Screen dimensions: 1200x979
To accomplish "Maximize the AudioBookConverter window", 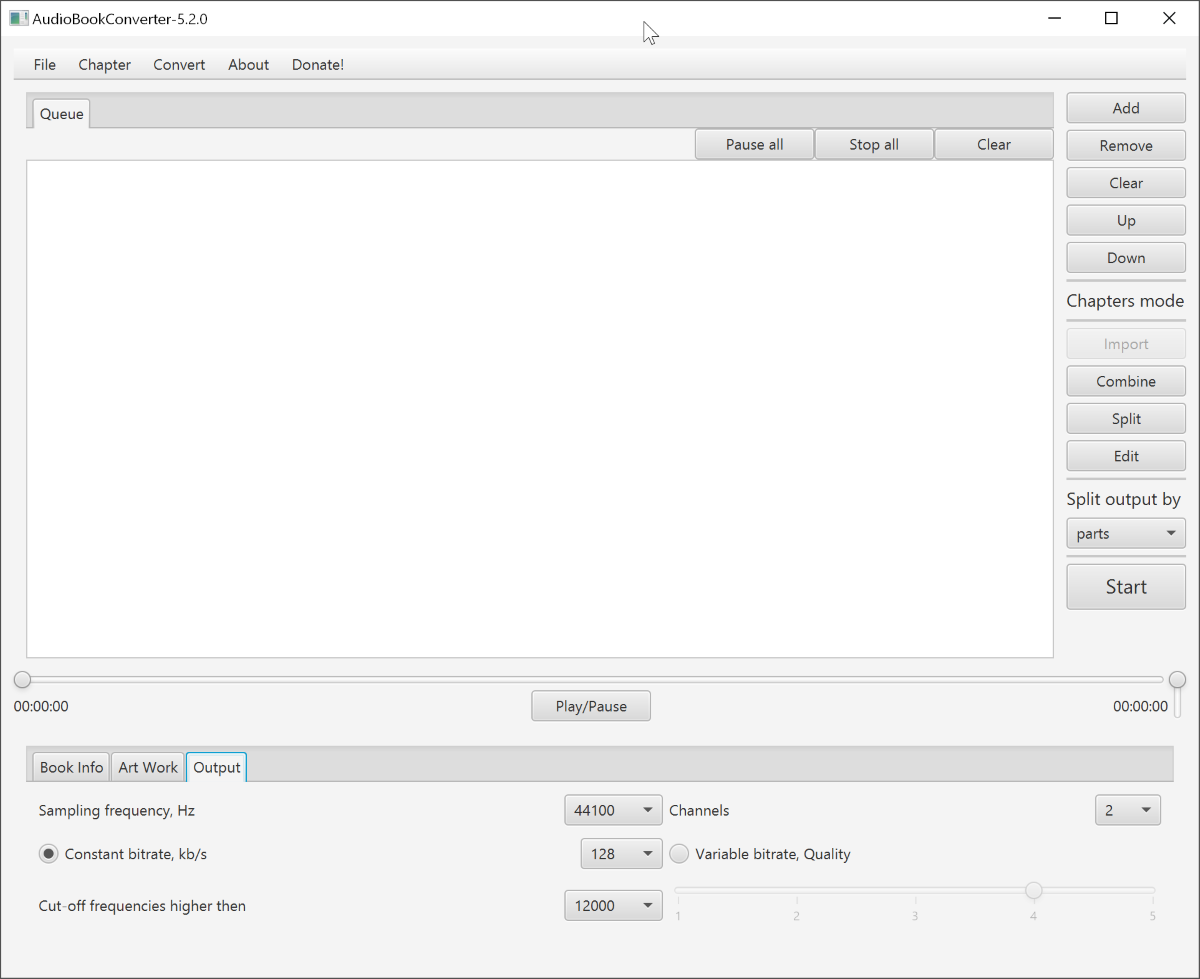I will tap(1111, 18).
